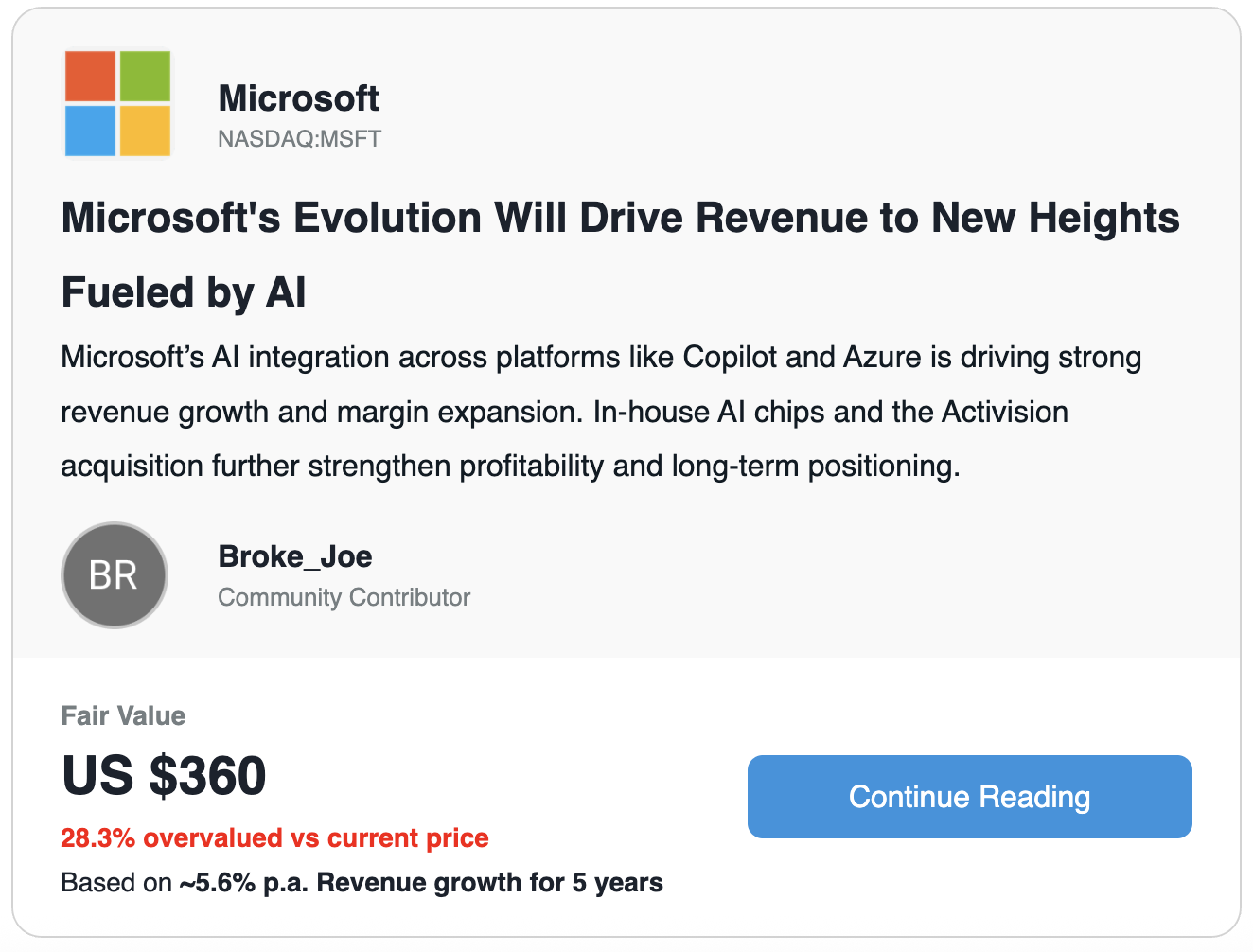Click the red 28.3% overvalued text
The image size is (1253, 952).
click(274, 838)
